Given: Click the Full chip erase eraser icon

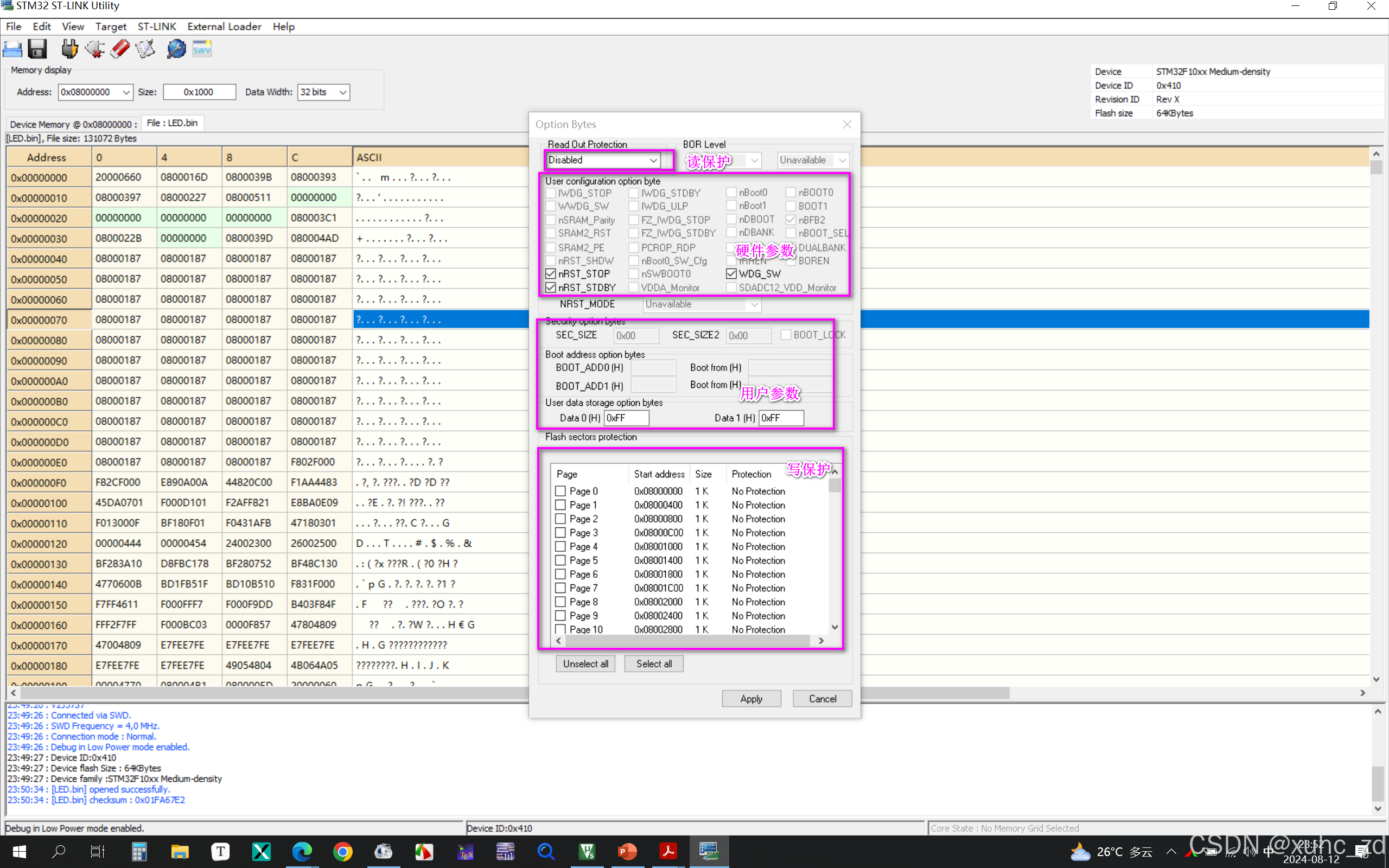Looking at the screenshot, I should point(120,49).
